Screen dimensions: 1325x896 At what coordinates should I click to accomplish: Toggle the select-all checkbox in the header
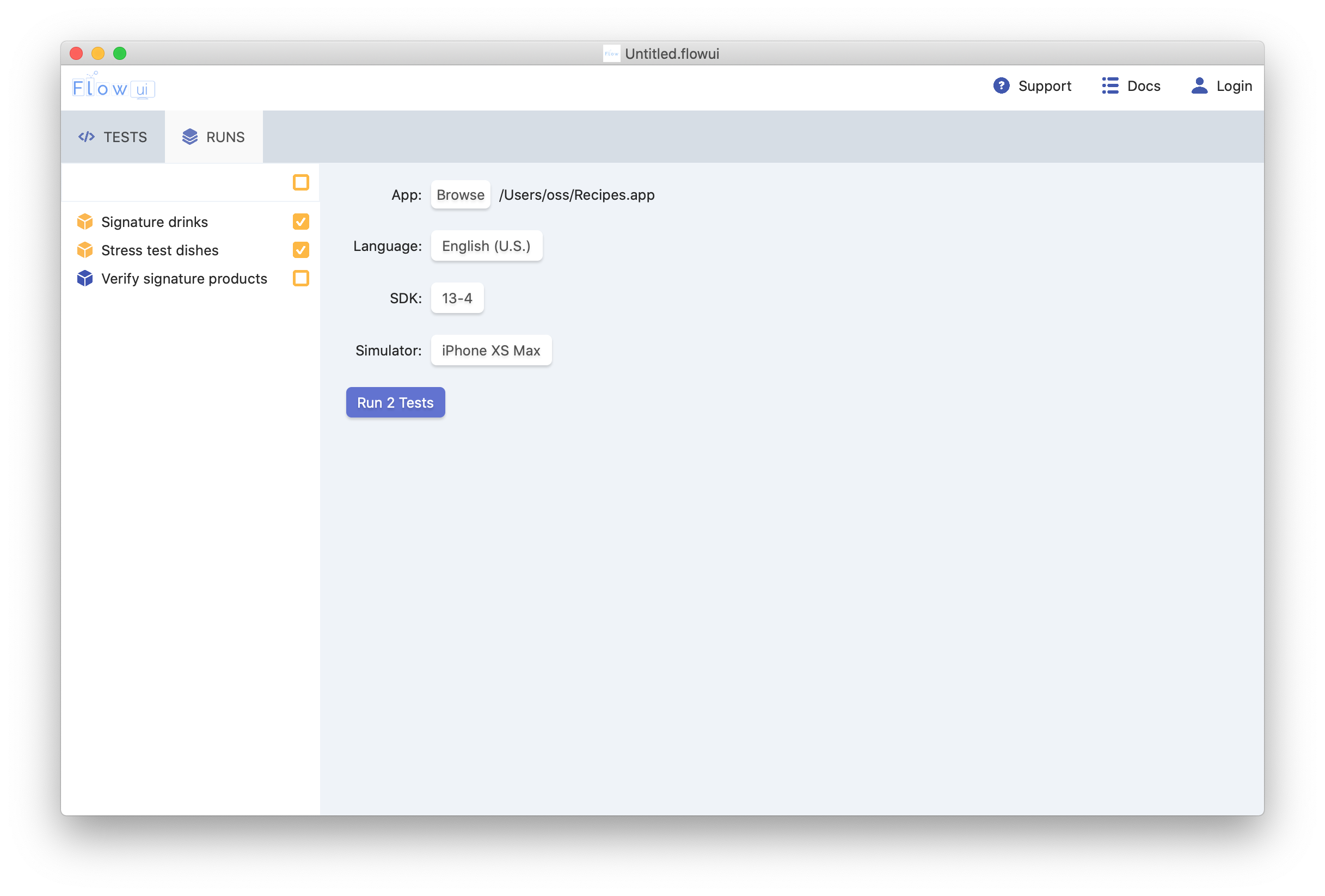pyautogui.click(x=300, y=182)
